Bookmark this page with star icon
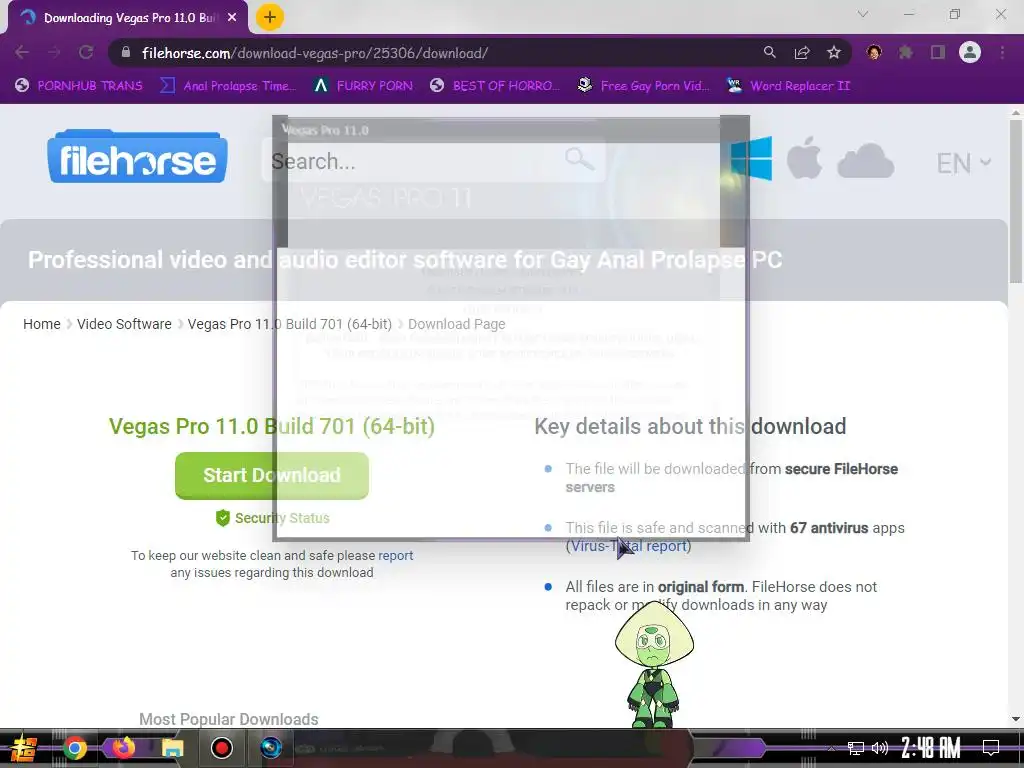 pos(834,52)
